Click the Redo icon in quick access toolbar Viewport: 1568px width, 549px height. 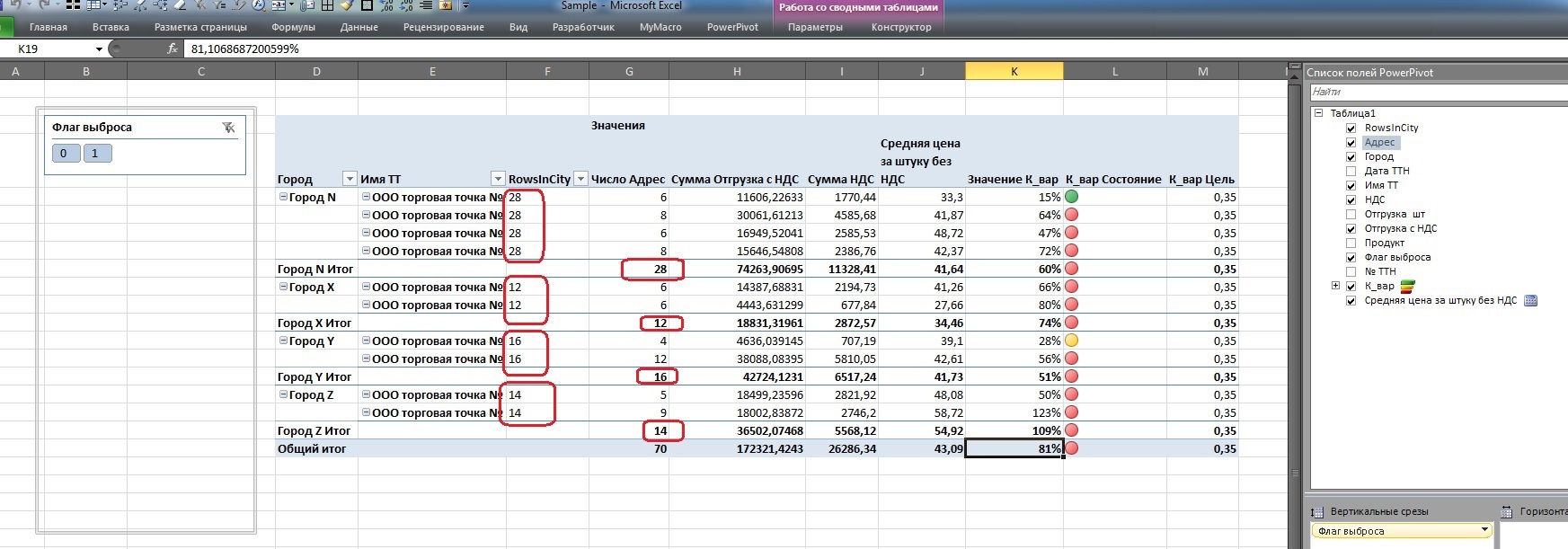coord(45,5)
